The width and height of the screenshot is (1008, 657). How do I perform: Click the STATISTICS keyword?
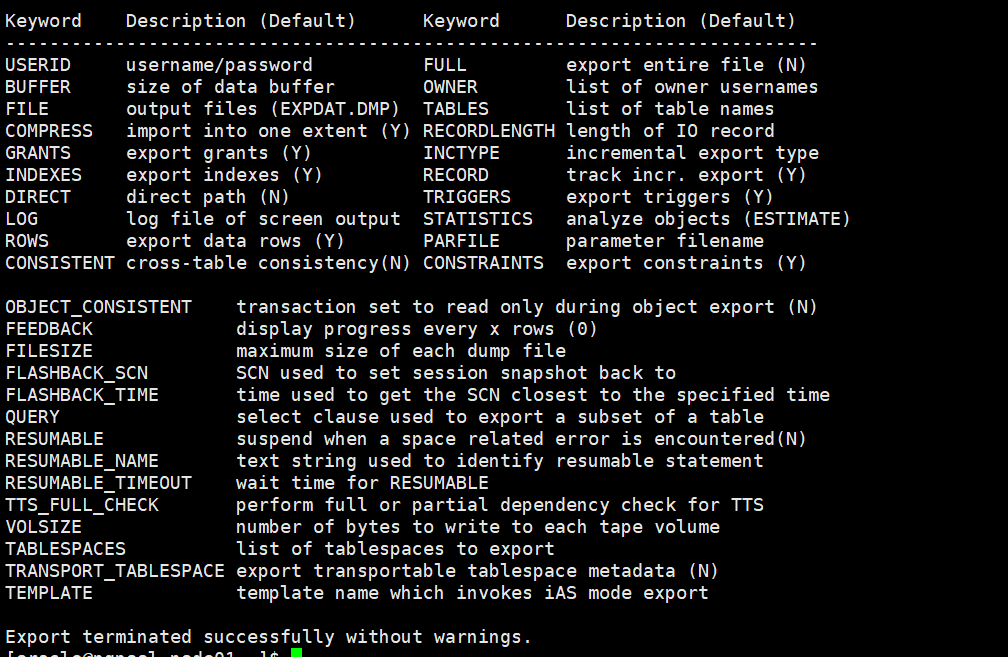477,219
